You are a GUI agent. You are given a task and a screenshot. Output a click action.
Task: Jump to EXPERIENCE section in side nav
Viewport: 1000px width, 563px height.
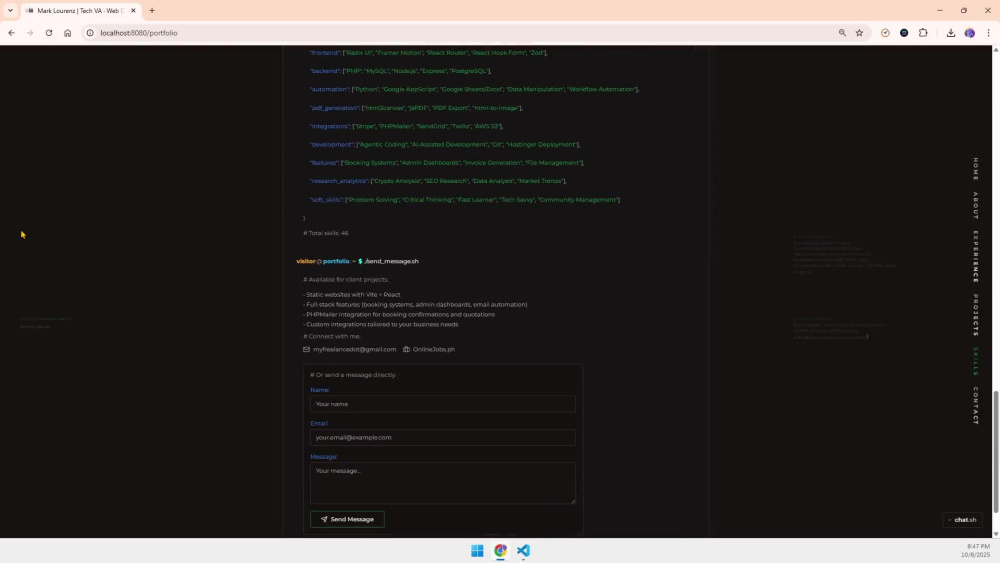click(975, 257)
